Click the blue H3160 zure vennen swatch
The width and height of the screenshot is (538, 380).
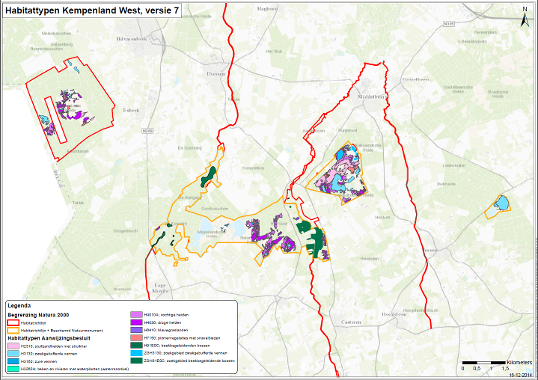coord(13,361)
